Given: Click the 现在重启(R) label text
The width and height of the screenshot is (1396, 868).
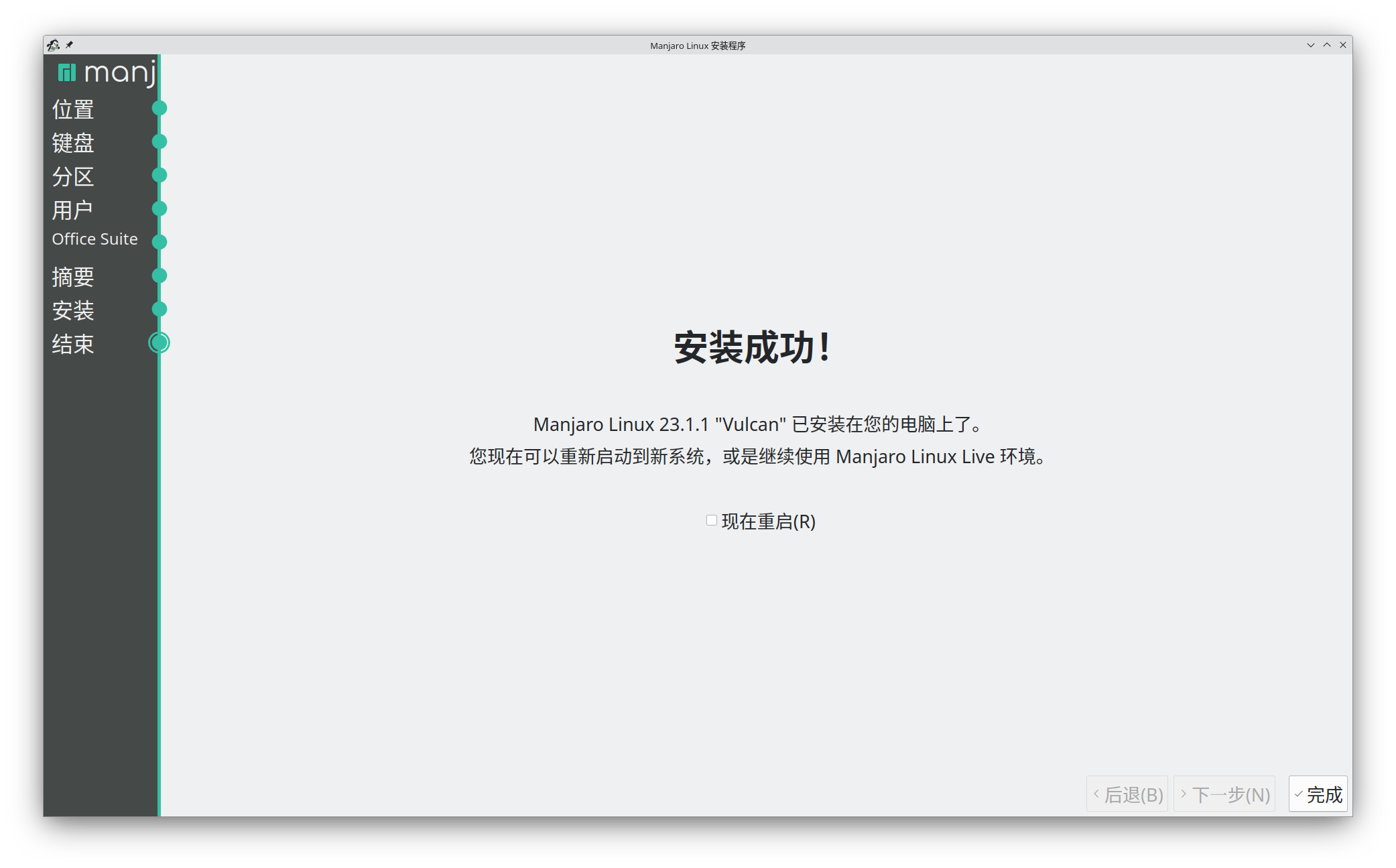Looking at the screenshot, I should click(x=768, y=521).
